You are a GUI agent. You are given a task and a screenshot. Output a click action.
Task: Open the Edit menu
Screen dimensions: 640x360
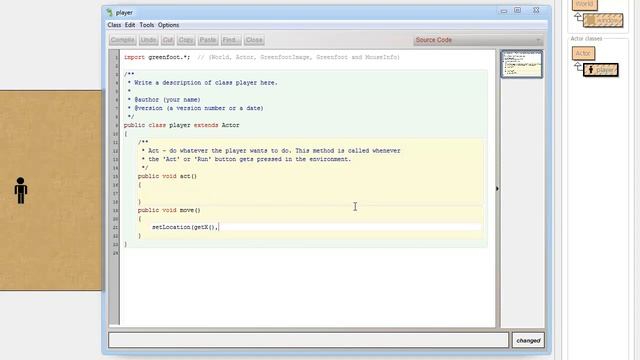click(x=130, y=25)
